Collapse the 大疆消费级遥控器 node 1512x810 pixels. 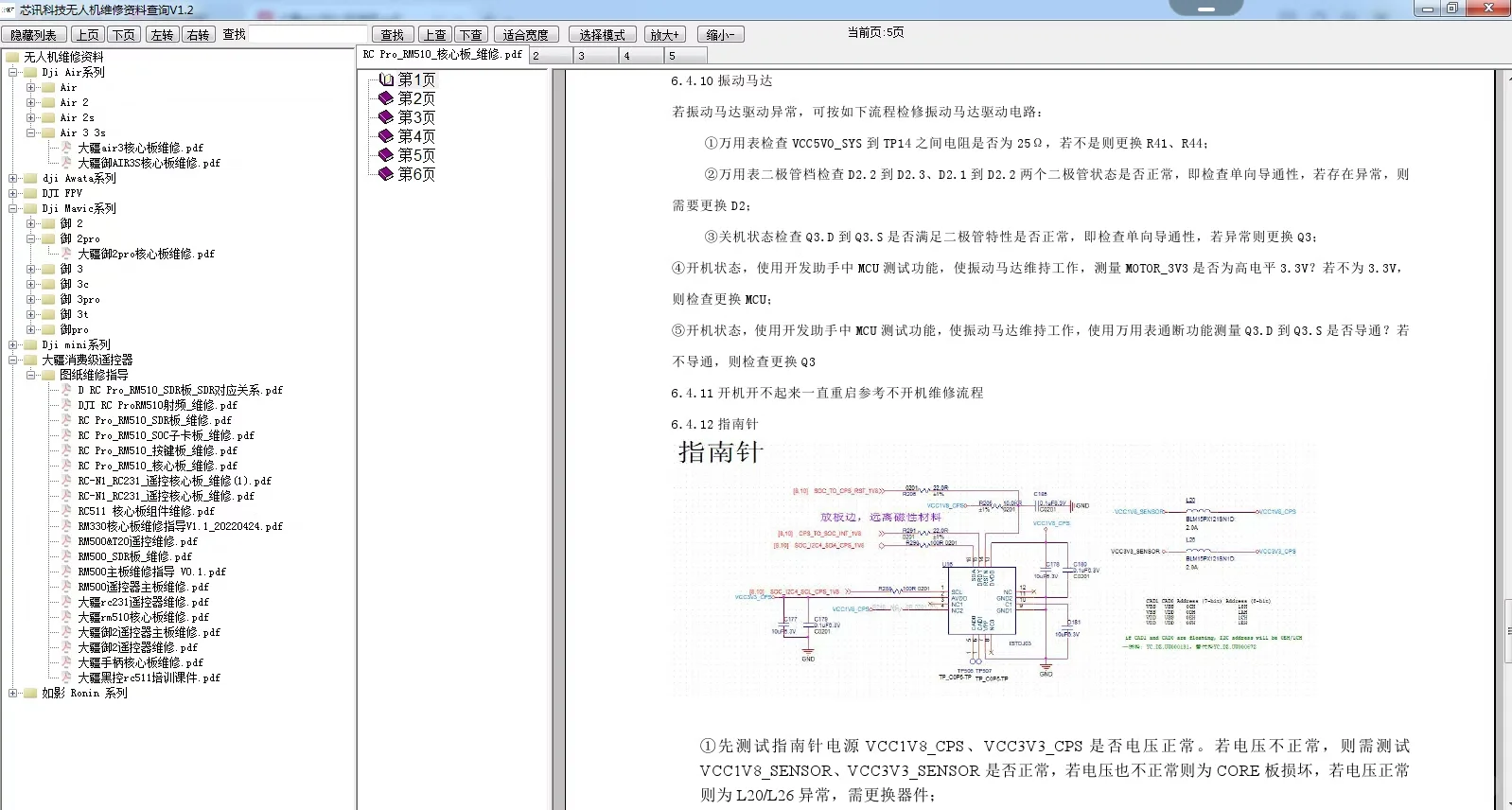(13, 360)
